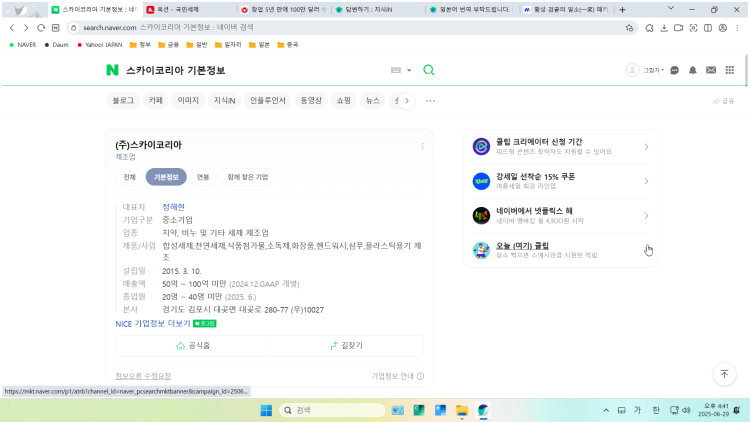
Task: Click the green Naver N logo
Action: 112,70
